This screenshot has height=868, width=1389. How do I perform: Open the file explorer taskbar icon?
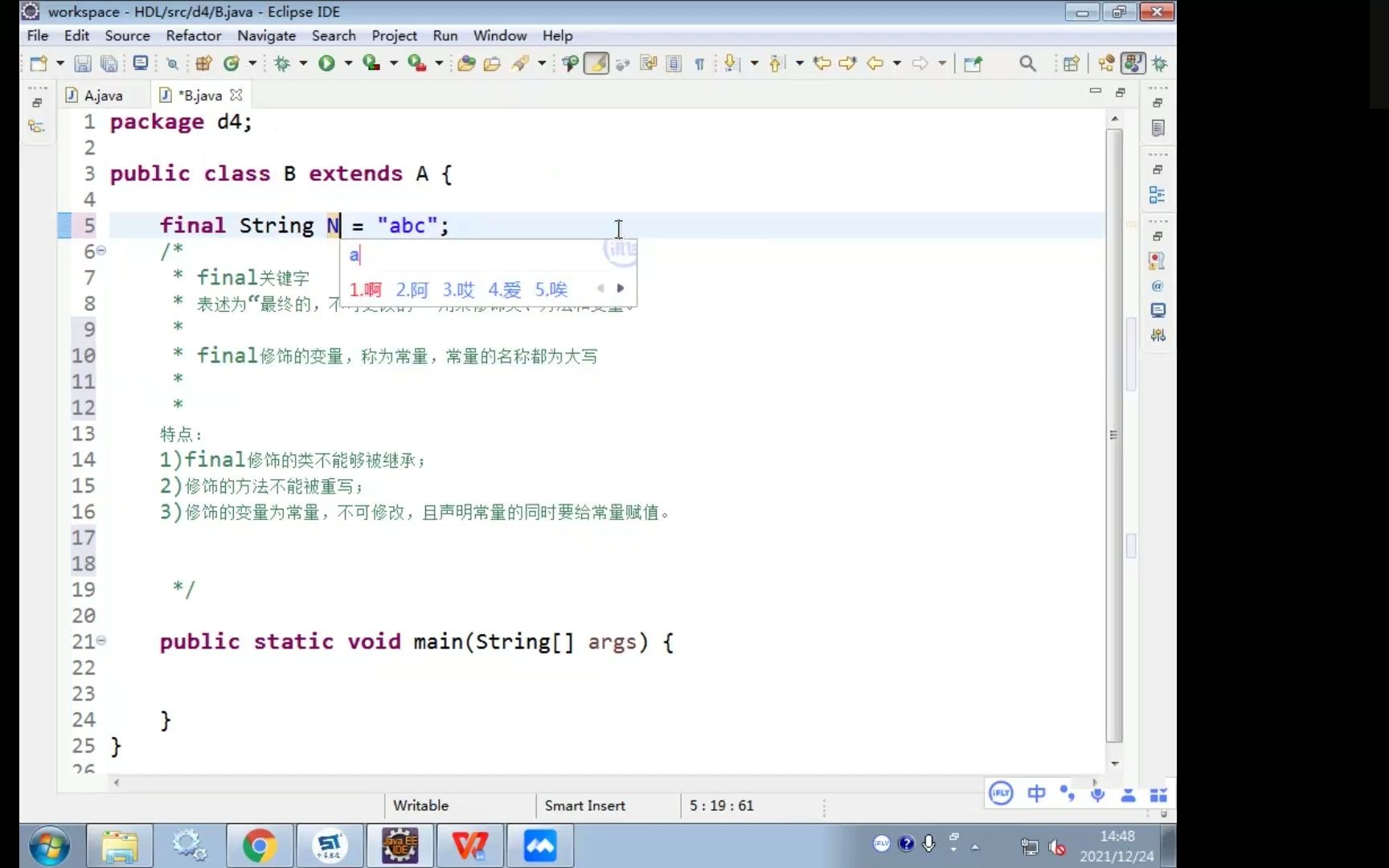120,845
